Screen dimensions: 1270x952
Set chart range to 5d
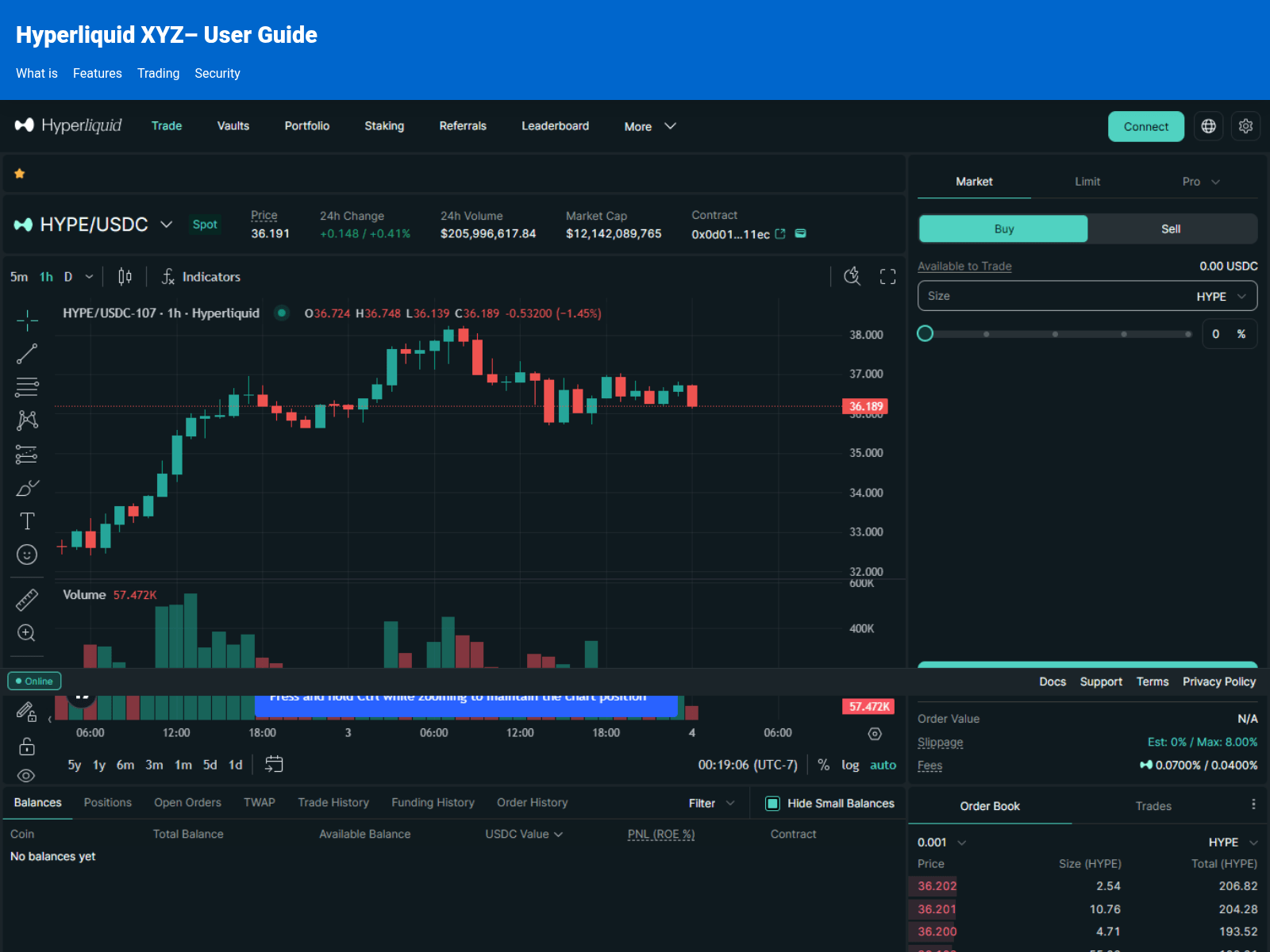[210, 765]
